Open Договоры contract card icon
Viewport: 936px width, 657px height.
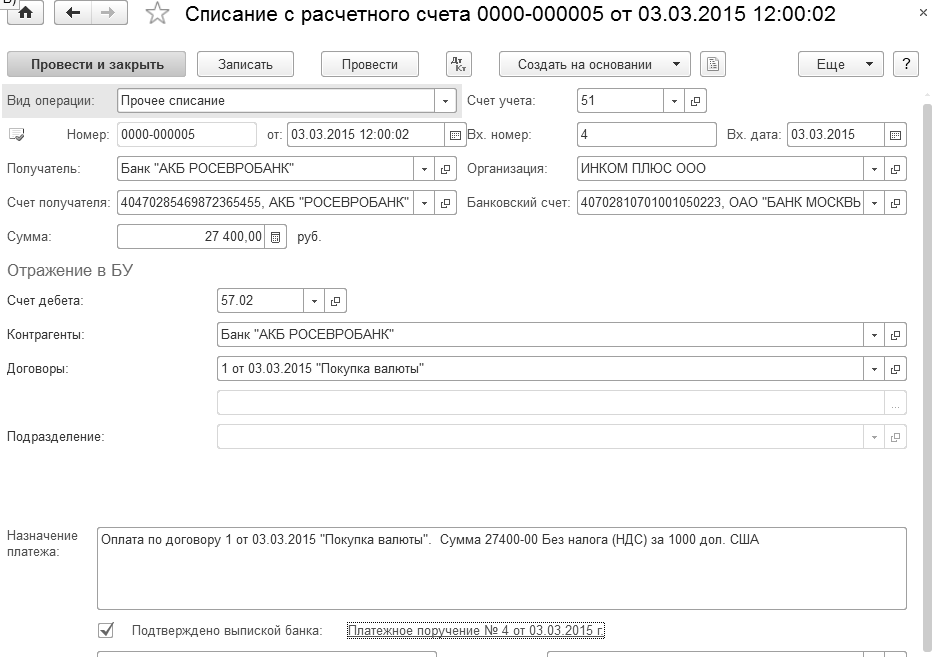pyautogui.click(x=895, y=369)
